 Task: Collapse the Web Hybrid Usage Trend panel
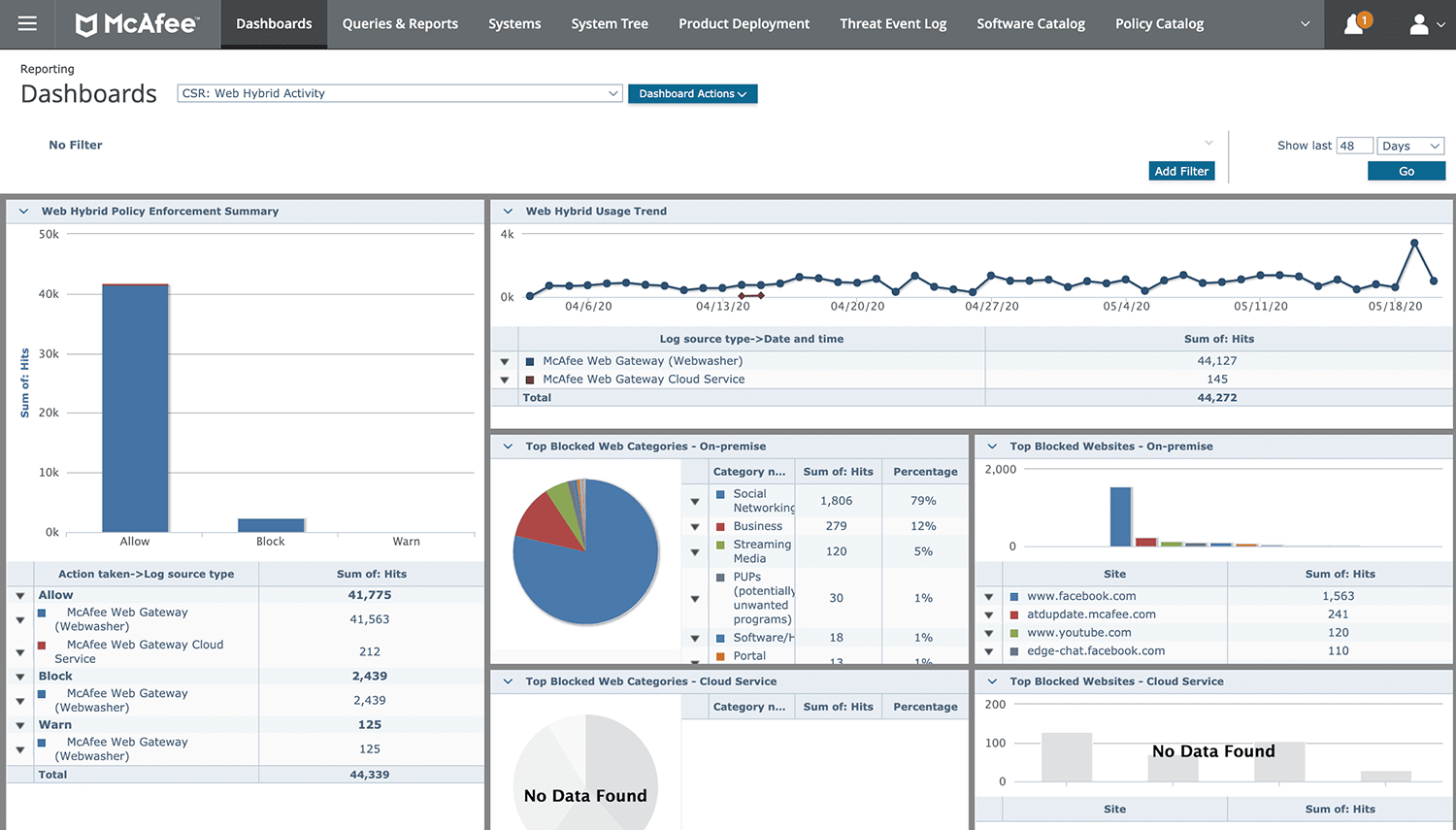508,211
